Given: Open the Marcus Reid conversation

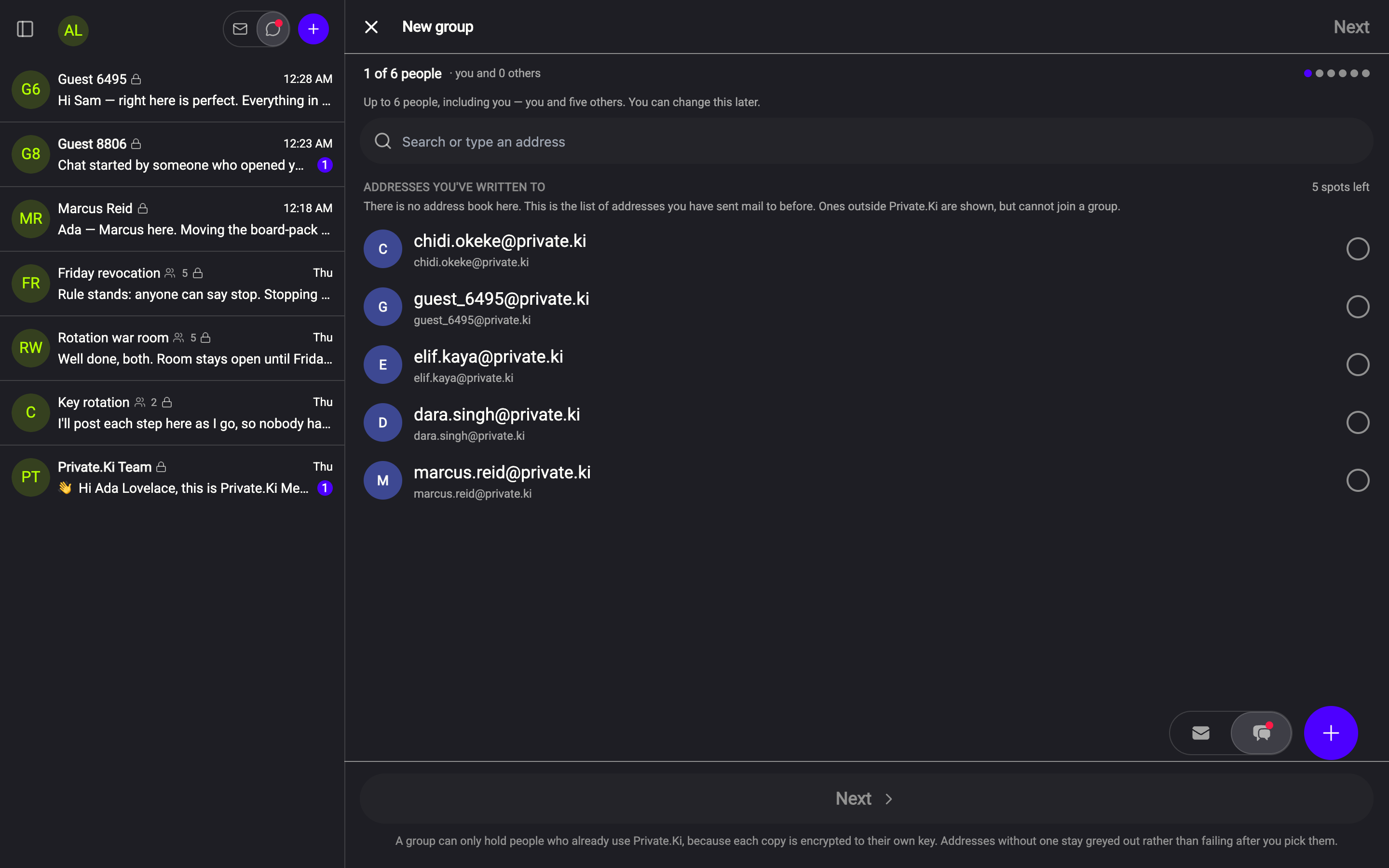Looking at the screenshot, I should tap(172, 219).
